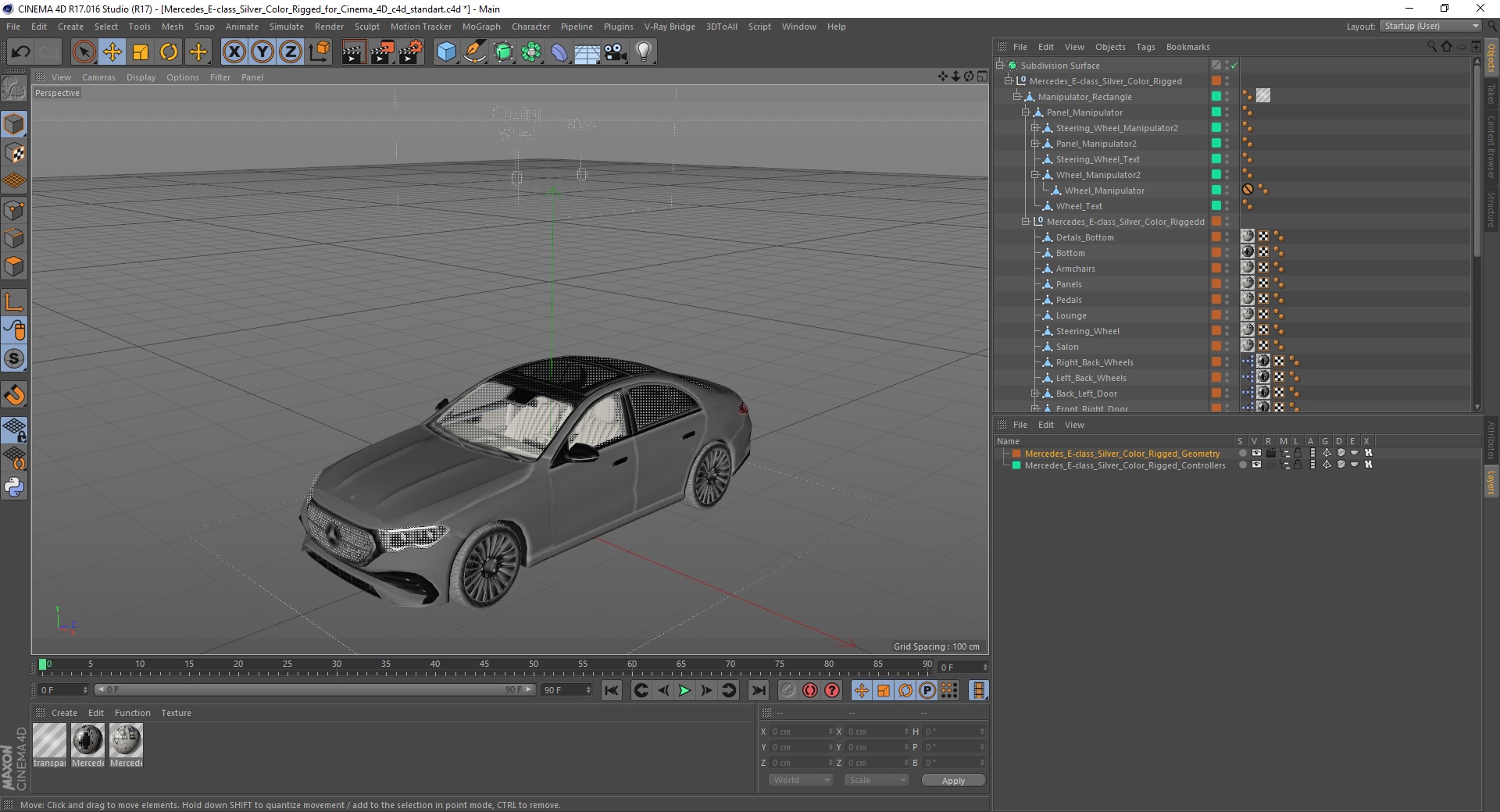Click the Subdivision generator icon

click(x=503, y=52)
